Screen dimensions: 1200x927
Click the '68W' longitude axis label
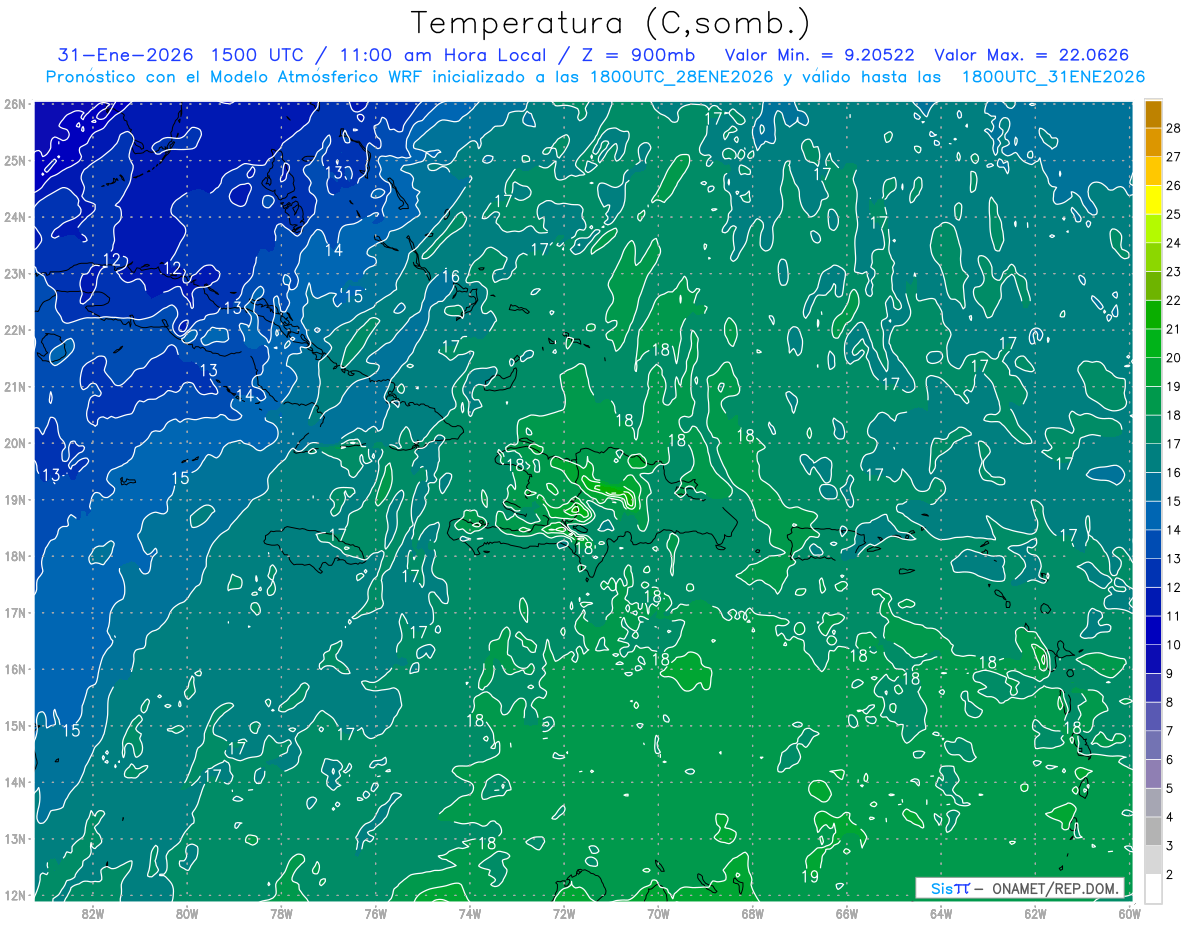point(753,913)
